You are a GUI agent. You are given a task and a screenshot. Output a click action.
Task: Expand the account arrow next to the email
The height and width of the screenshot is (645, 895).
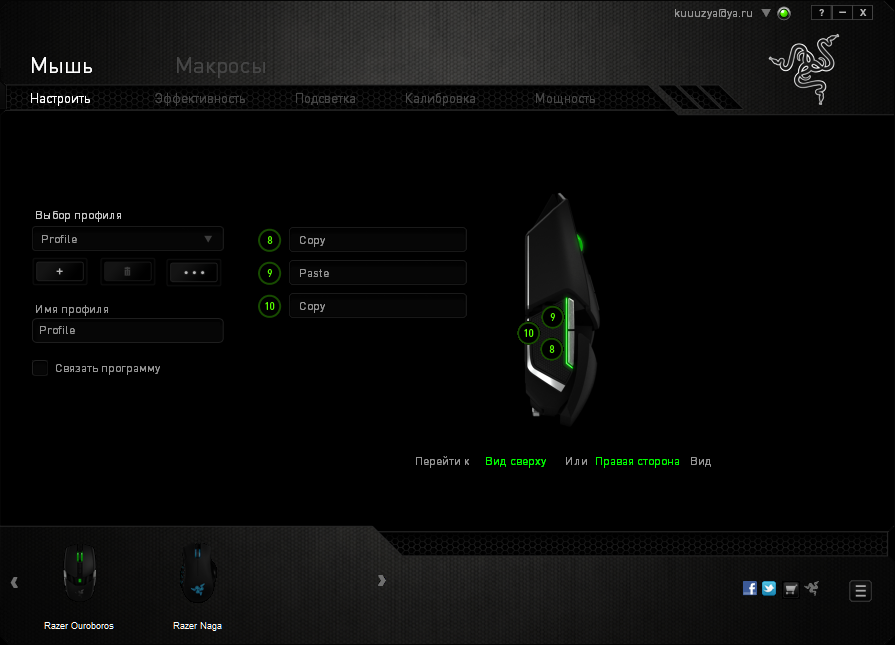pos(766,13)
